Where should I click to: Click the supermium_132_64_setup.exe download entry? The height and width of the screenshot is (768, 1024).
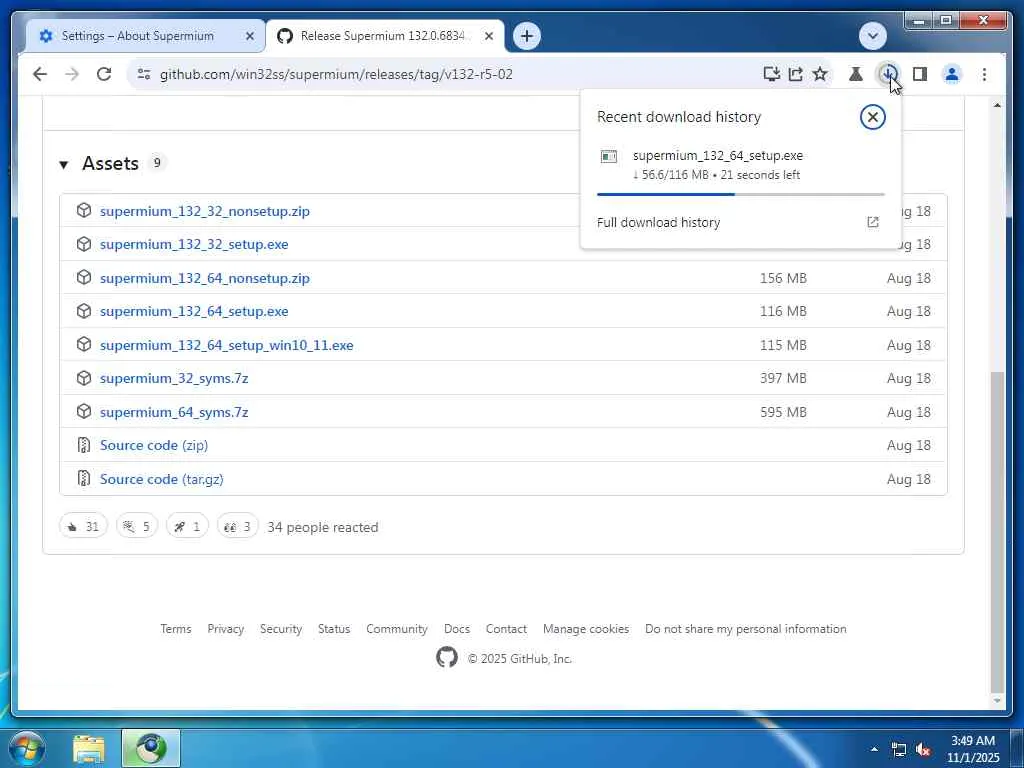click(739, 165)
